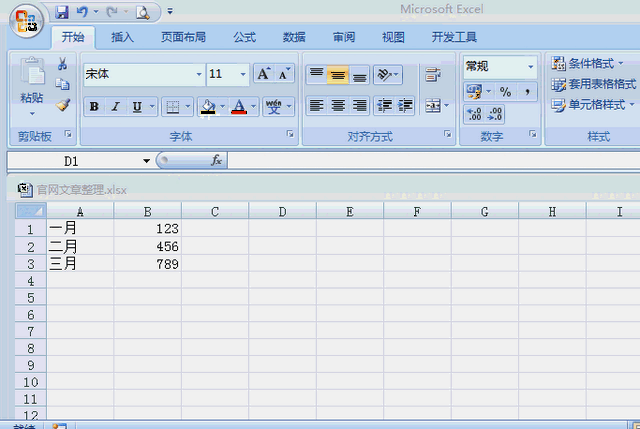Select cell containing 456
This screenshot has height=429, width=640.
pos(147,247)
